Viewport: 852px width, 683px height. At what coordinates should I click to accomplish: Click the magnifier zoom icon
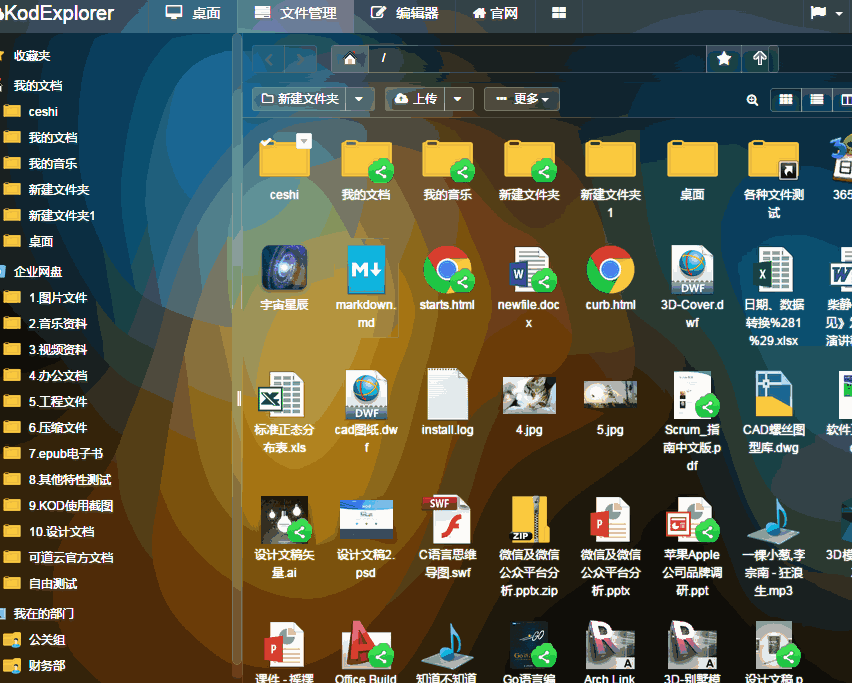point(752,99)
